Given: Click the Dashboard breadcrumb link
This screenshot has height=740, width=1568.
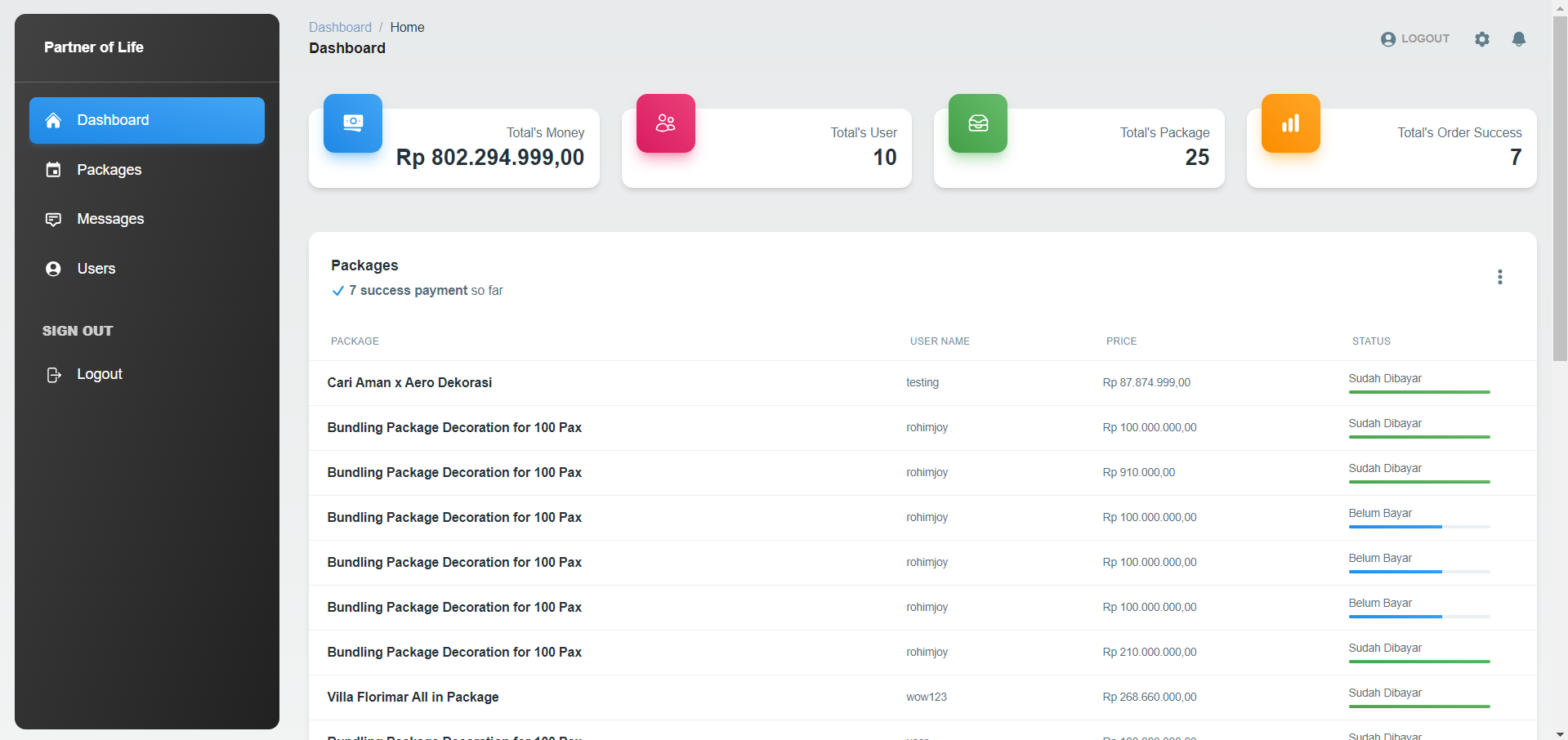Looking at the screenshot, I should pos(340,27).
